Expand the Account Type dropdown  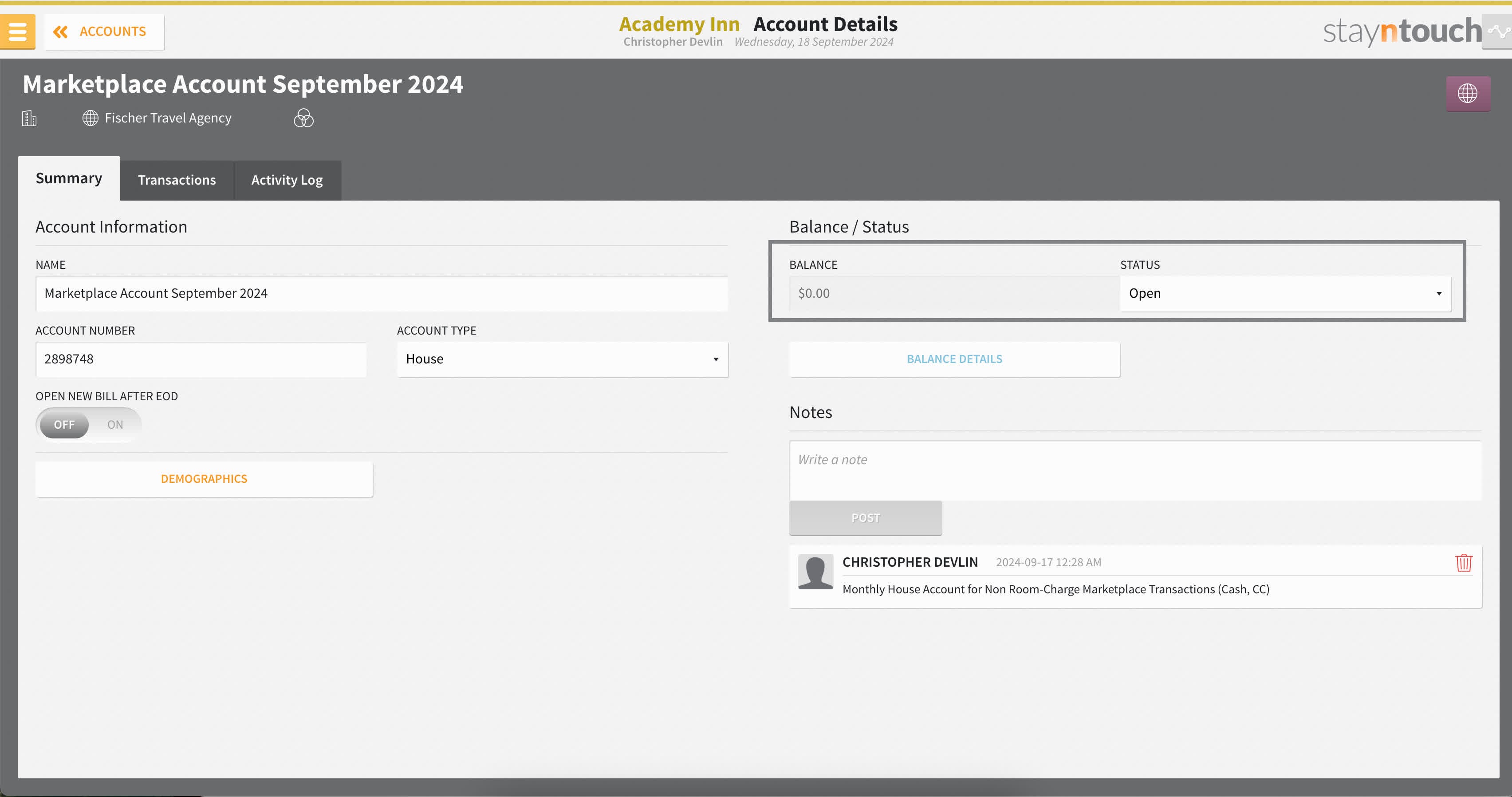point(562,359)
